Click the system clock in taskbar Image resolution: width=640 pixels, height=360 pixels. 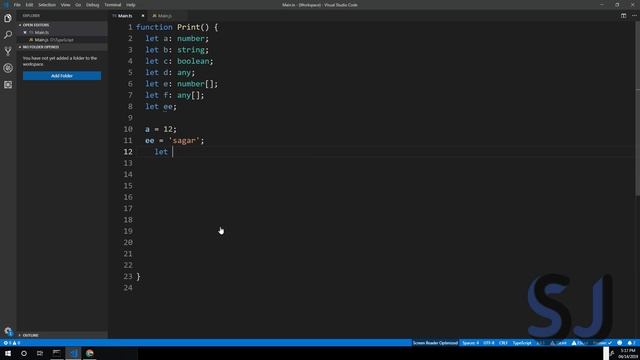coord(628,353)
